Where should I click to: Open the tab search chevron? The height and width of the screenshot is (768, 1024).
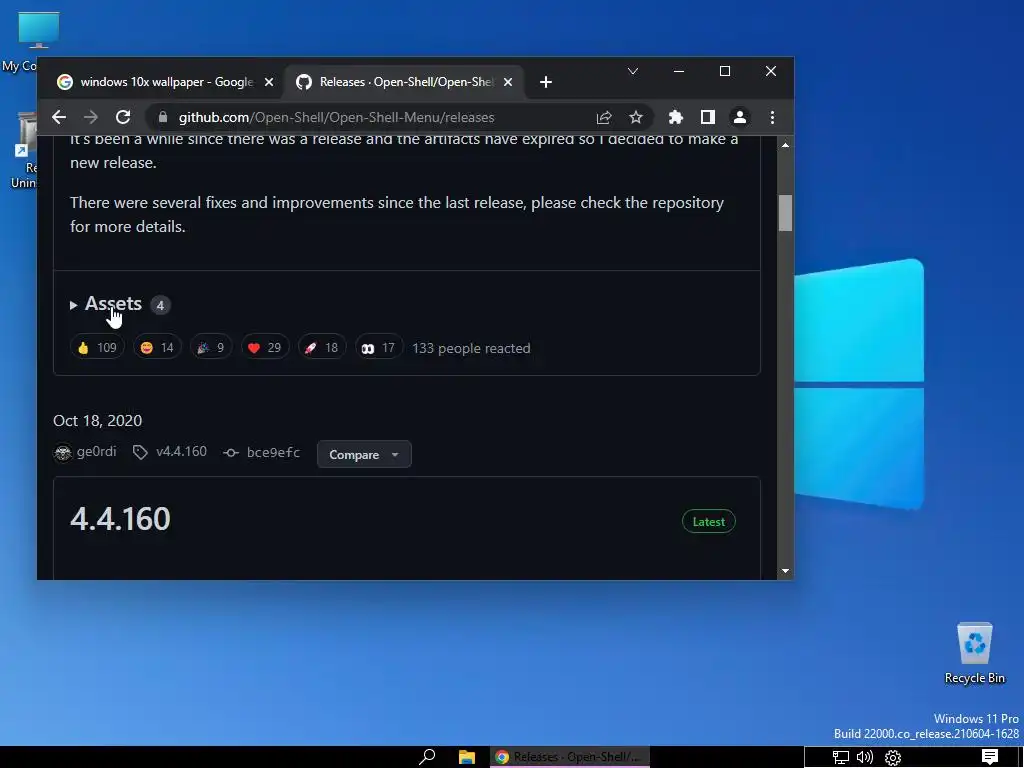[633, 71]
